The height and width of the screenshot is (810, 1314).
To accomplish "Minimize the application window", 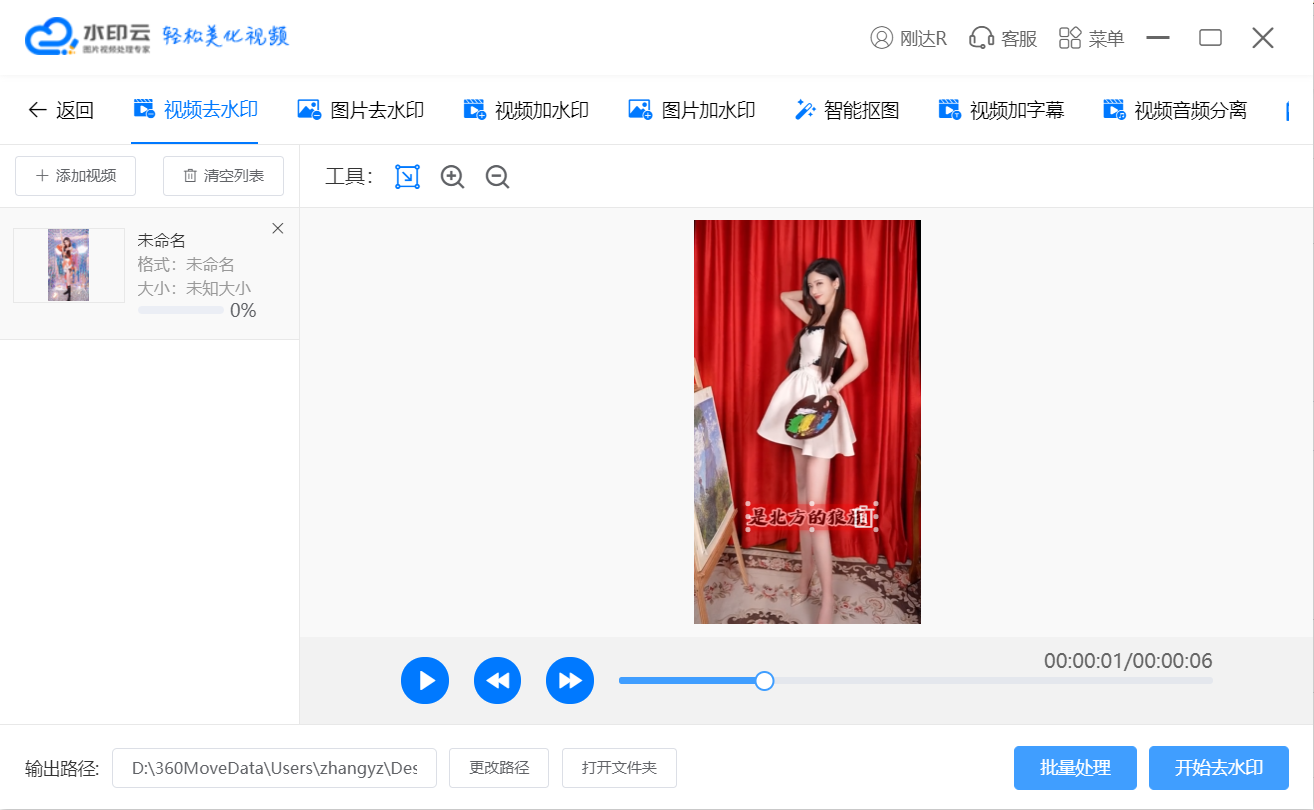I will [1158, 38].
